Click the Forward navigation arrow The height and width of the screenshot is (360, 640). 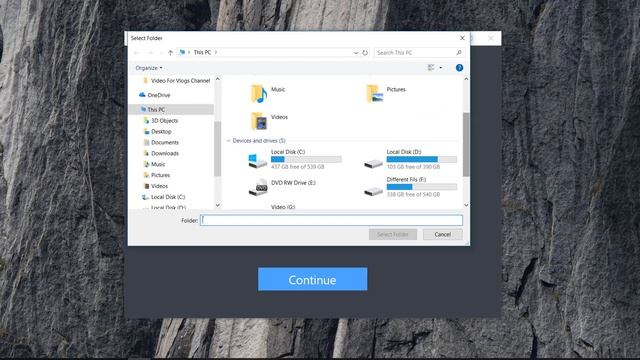click(150, 53)
